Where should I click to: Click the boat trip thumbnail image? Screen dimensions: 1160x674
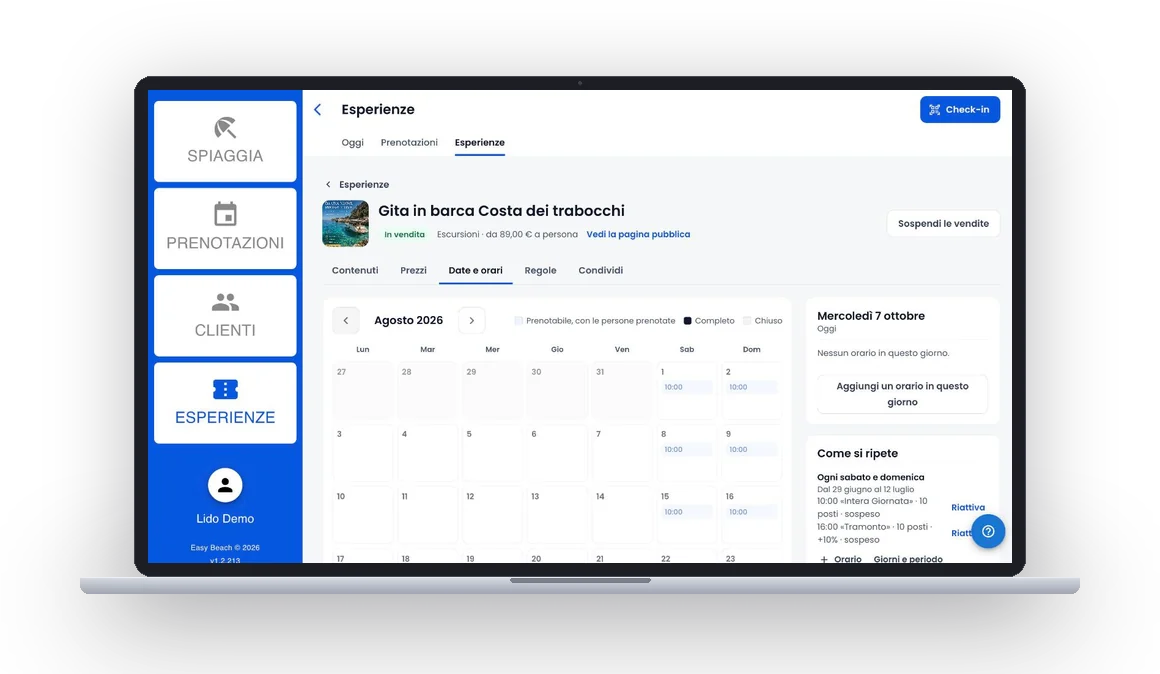pos(345,223)
